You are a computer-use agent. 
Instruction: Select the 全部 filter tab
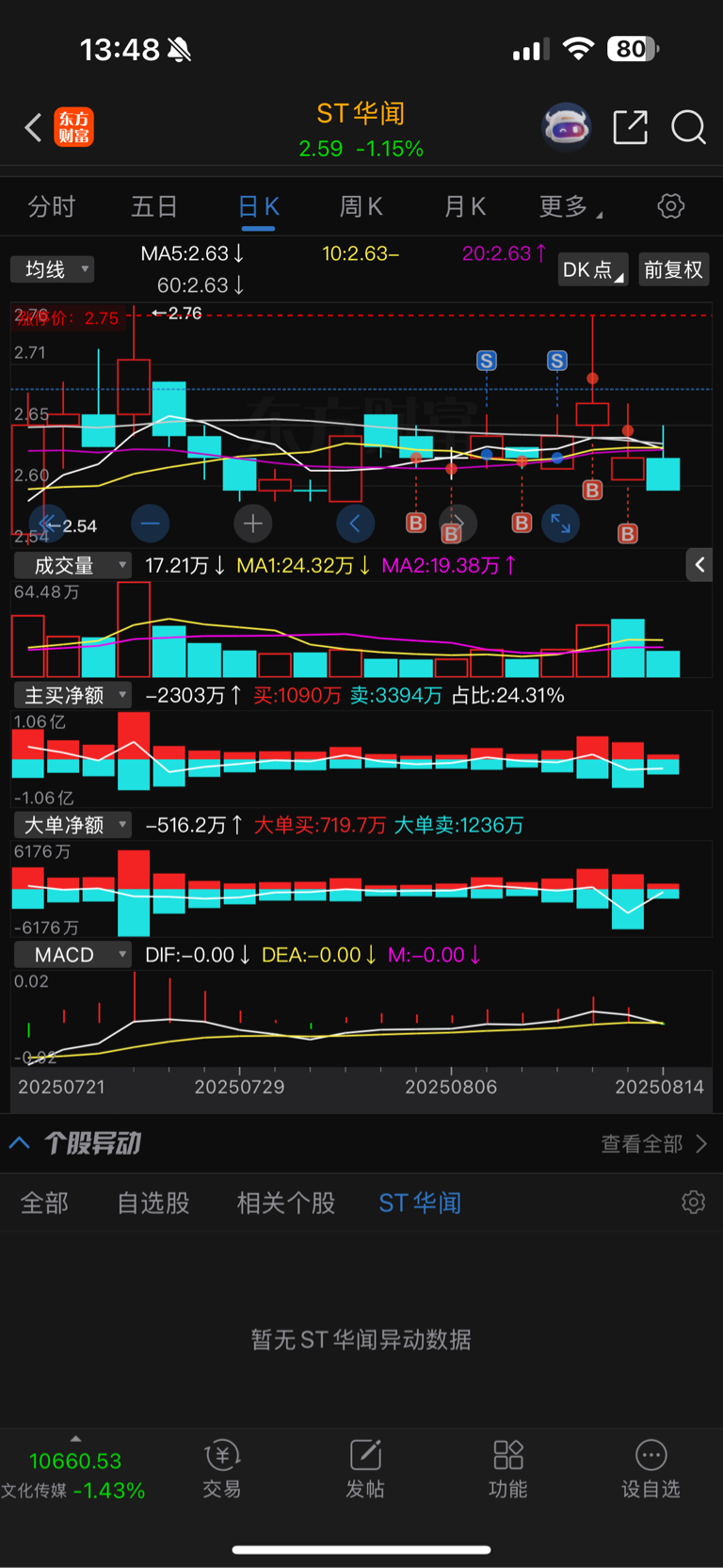pyautogui.click(x=44, y=1203)
